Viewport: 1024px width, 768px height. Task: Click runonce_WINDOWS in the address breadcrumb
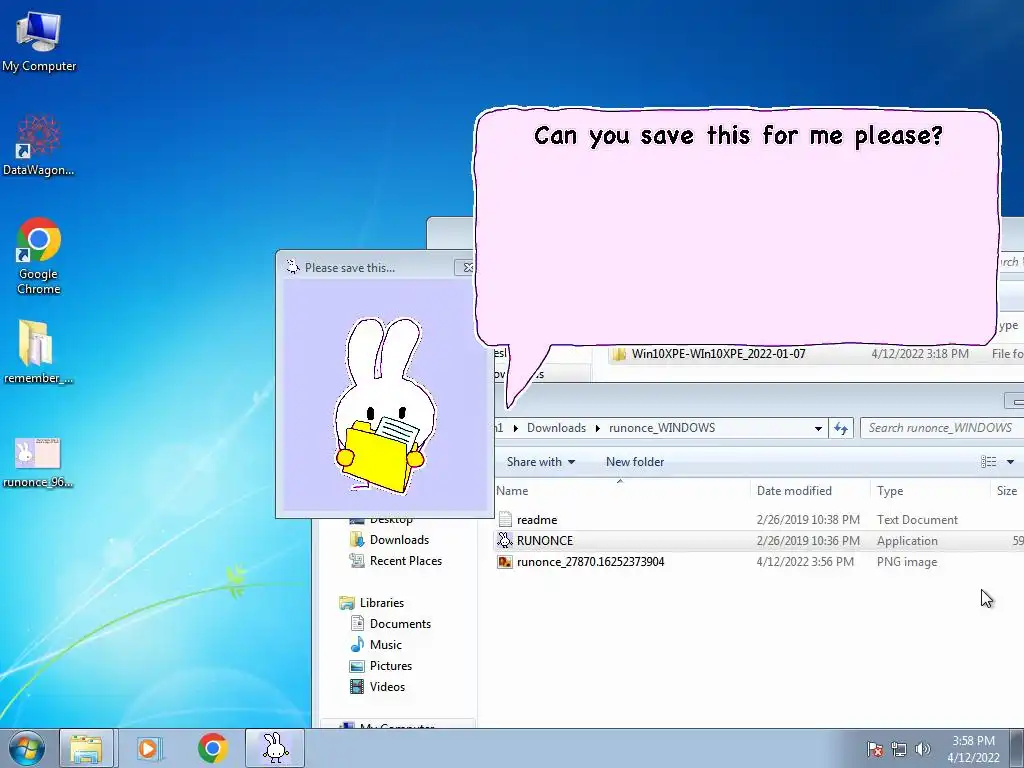[662, 428]
